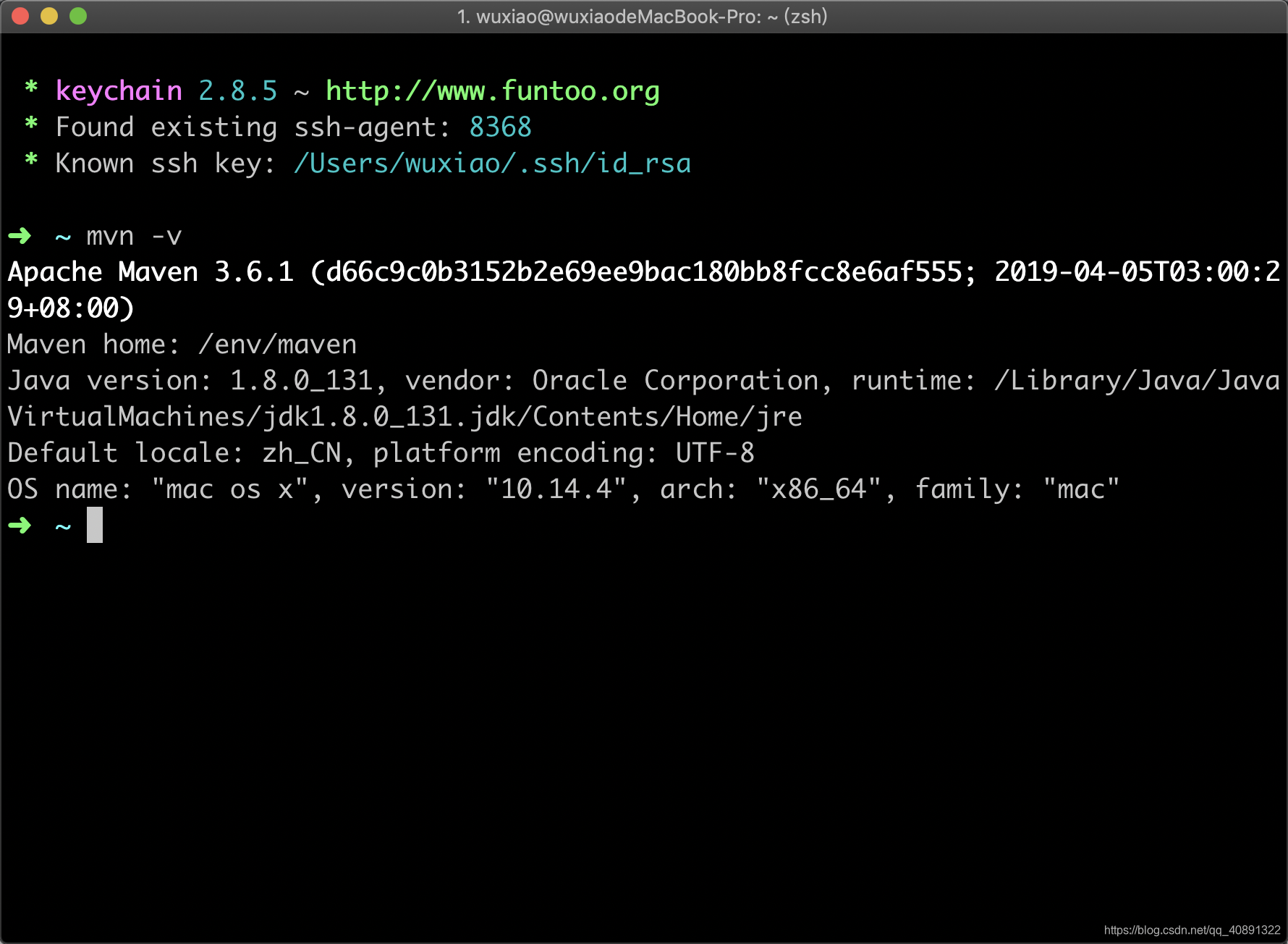Click the OS name "mac os x" value

click(x=229, y=489)
